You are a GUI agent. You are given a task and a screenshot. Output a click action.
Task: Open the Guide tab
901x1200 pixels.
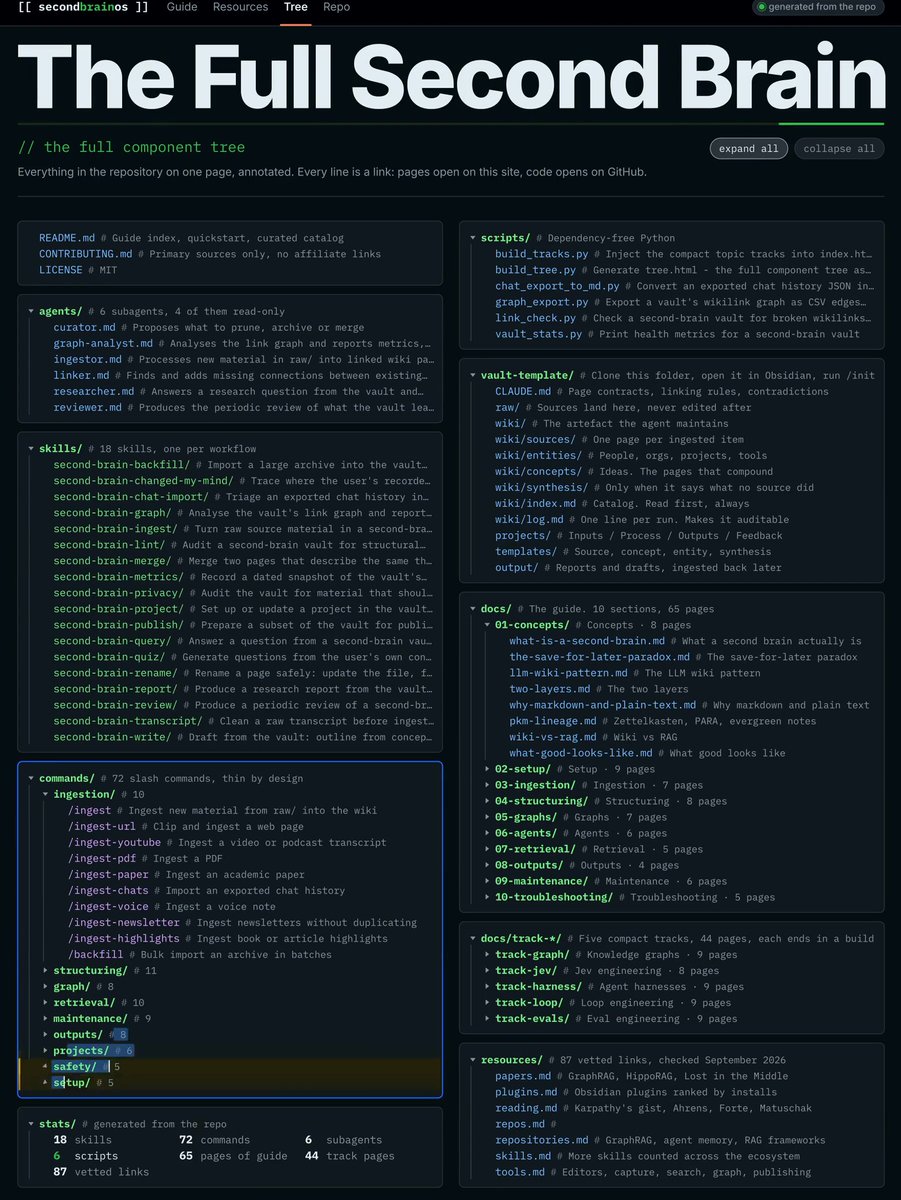pos(182,7)
